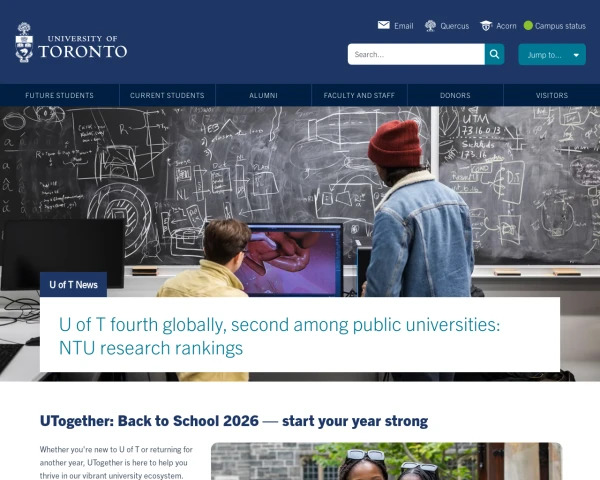Open the Donors menu item
Screen dimensions: 600x480
455,95
